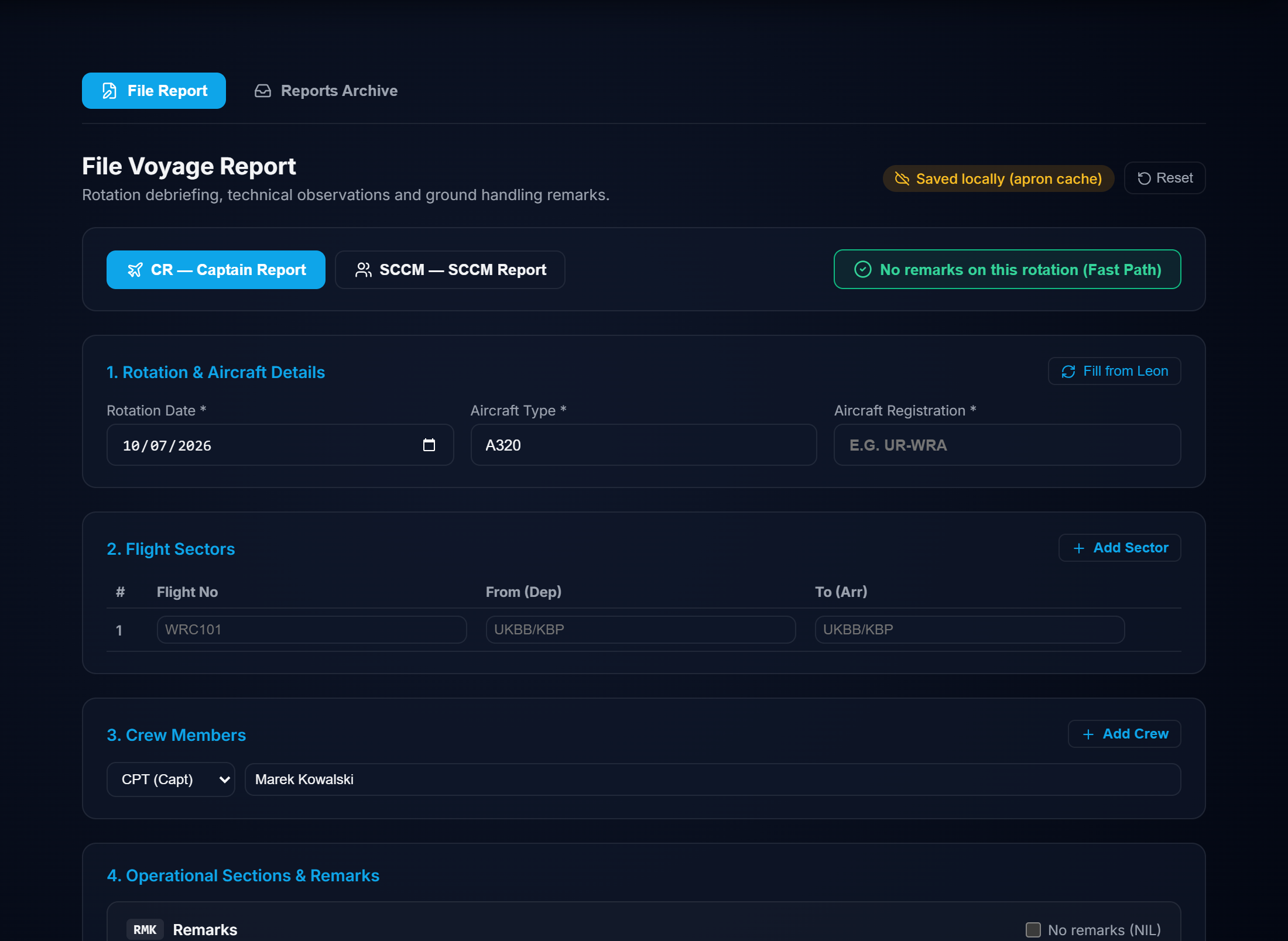Click the refresh icon in Fill from Leon

[x=1068, y=372]
